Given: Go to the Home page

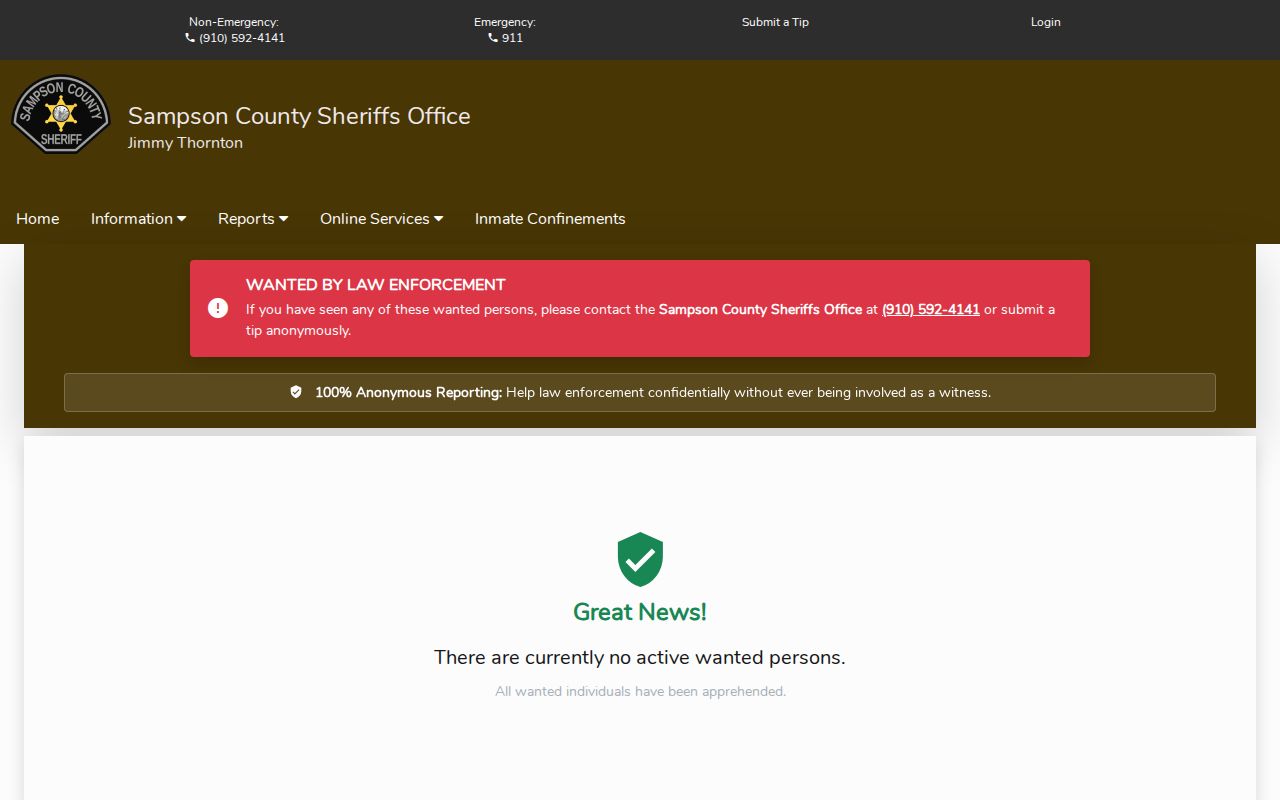Looking at the screenshot, I should 38,219.
